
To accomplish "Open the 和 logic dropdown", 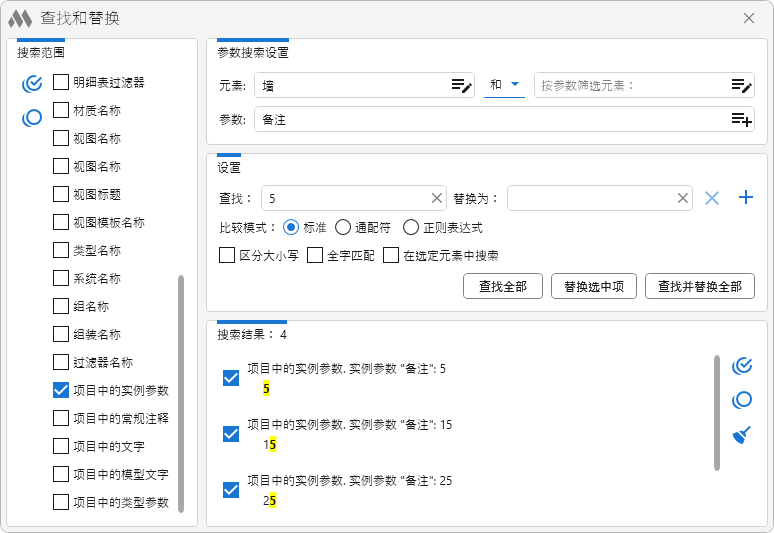I will tap(506, 86).
